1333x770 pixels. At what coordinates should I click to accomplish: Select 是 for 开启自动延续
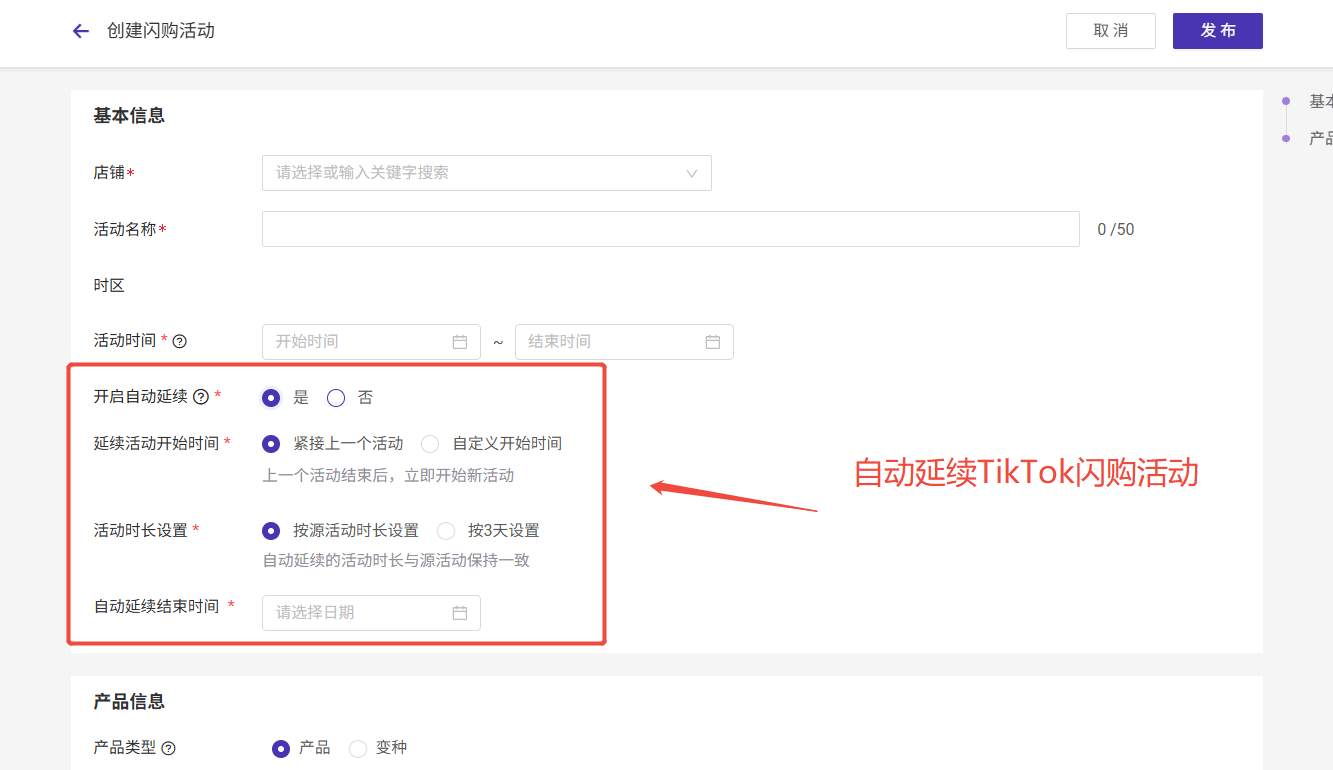pyautogui.click(x=271, y=398)
